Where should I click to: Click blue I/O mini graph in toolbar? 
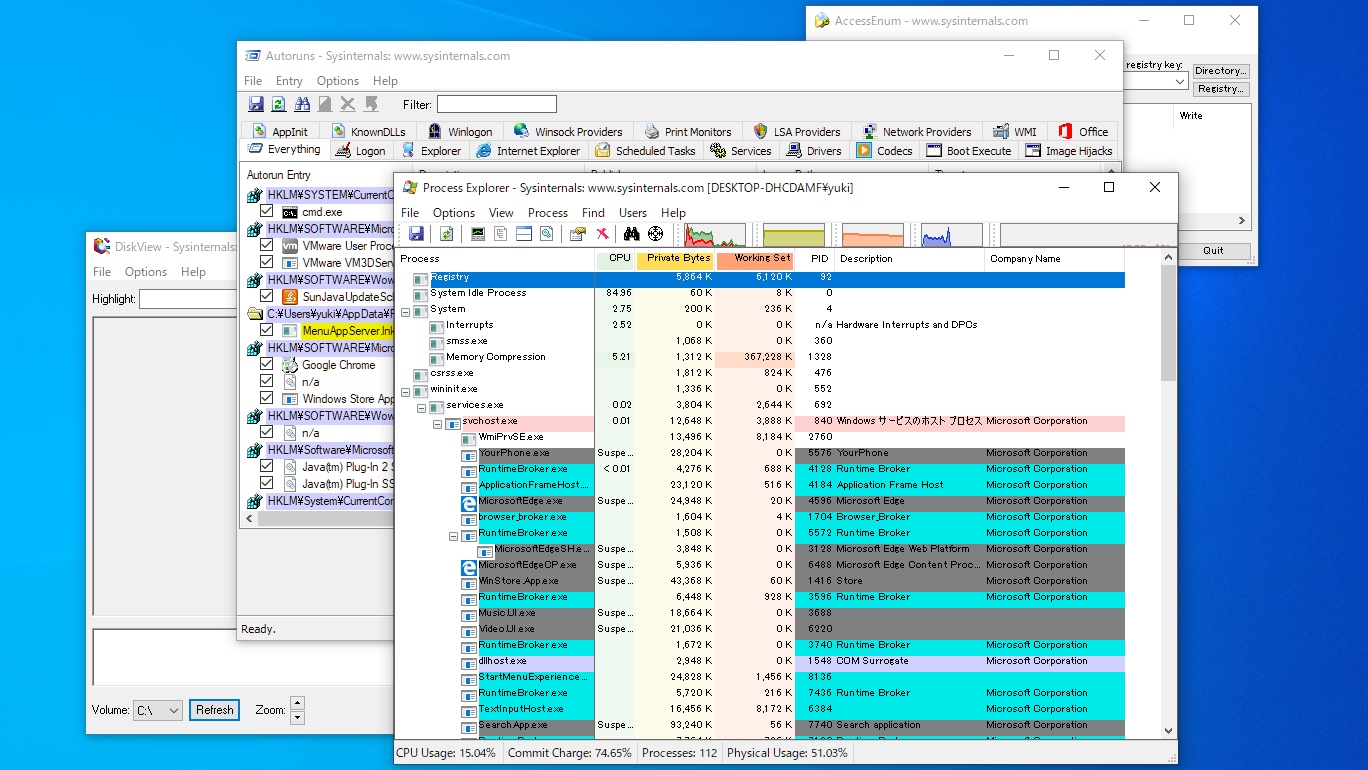[952, 235]
